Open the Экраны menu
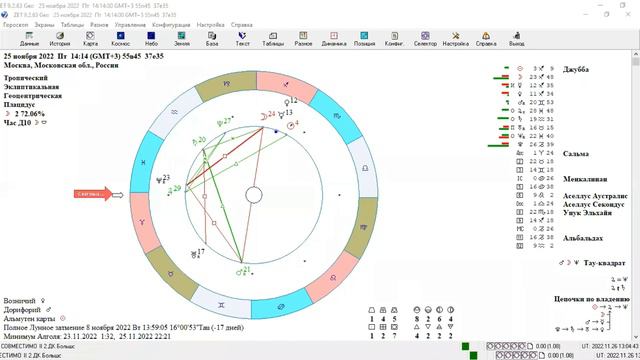640x360 pixels. pos(44,25)
